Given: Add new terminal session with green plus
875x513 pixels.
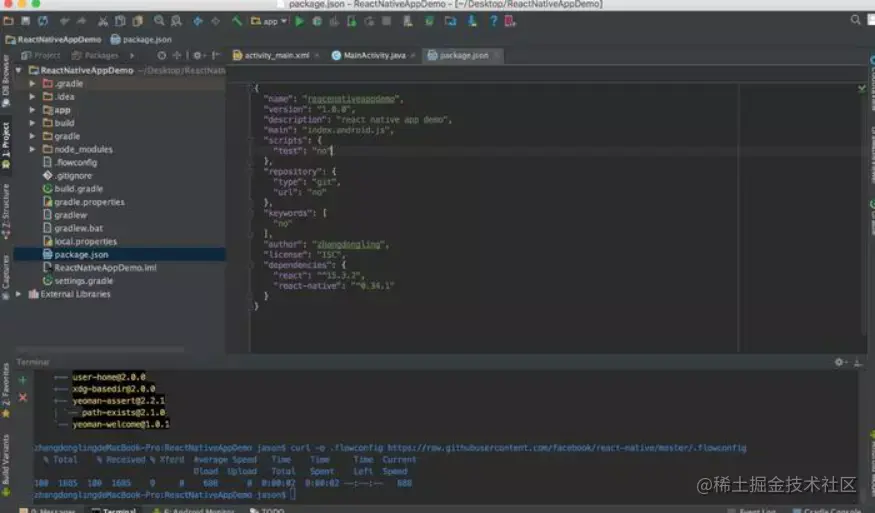Looking at the screenshot, I should pyautogui.click(x=23, y=380).
